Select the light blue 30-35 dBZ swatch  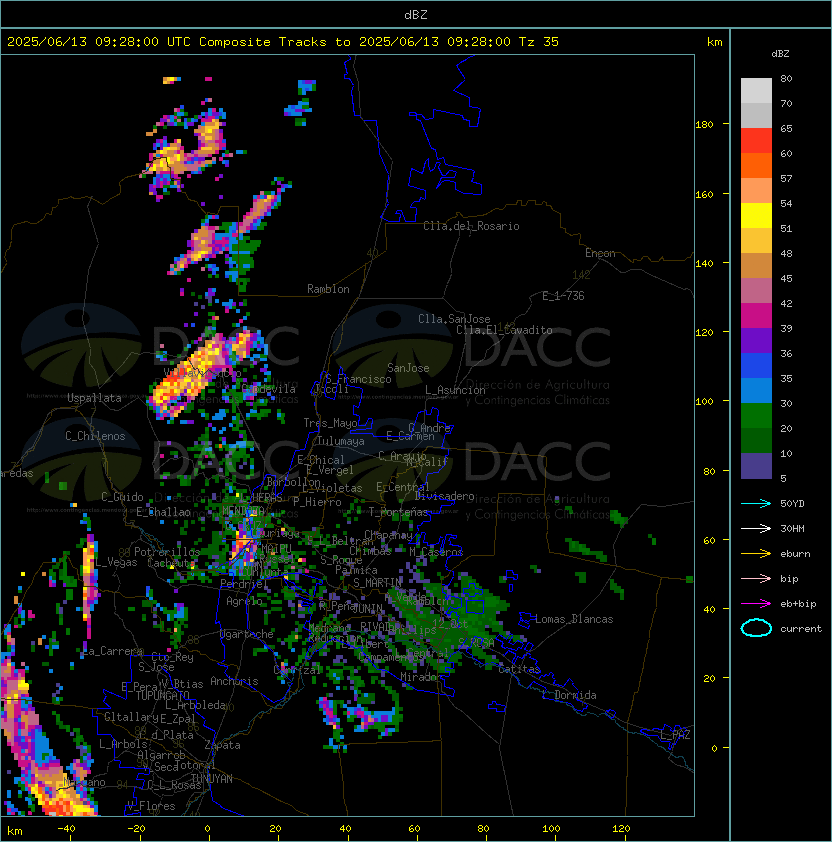point(756,391)
